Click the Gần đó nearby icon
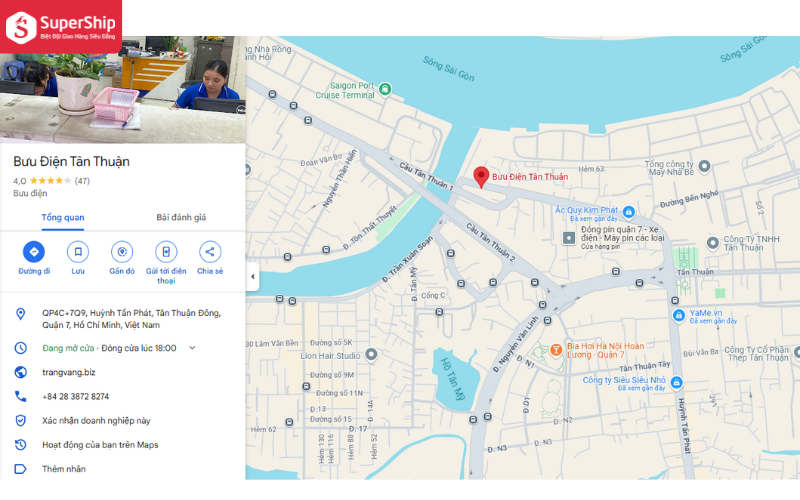The width and height of the screenshot is (800, 500). tap(122, 252)
